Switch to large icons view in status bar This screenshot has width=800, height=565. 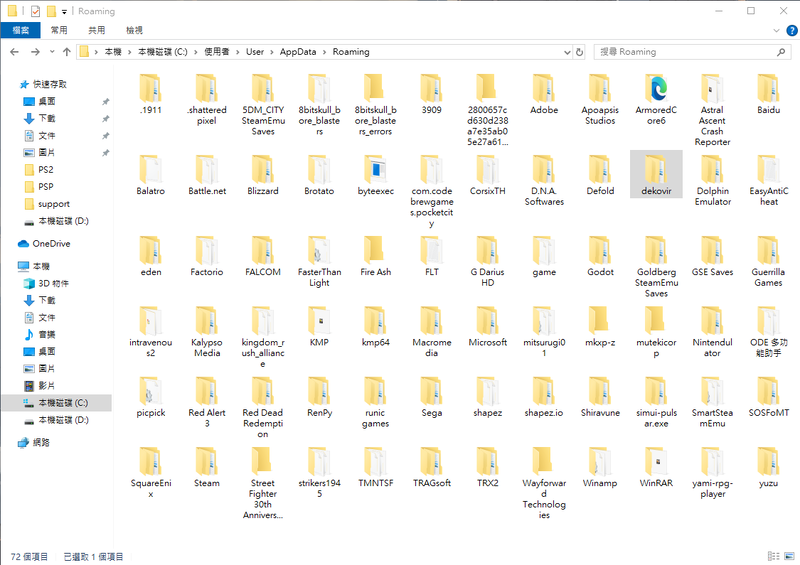(x=789, y=556)
